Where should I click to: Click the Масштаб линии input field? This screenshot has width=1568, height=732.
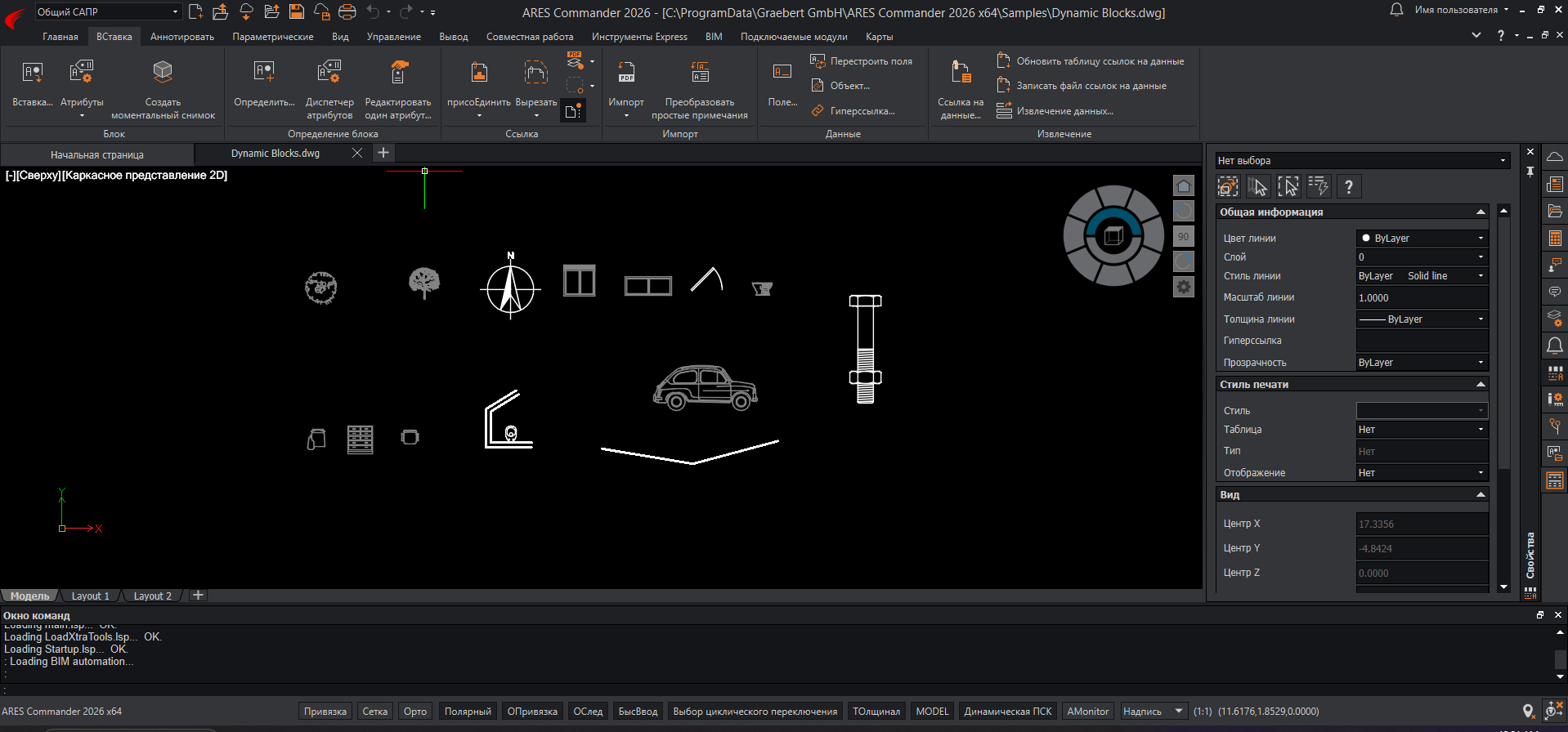pyautogui.click(x=1422, y=298)
